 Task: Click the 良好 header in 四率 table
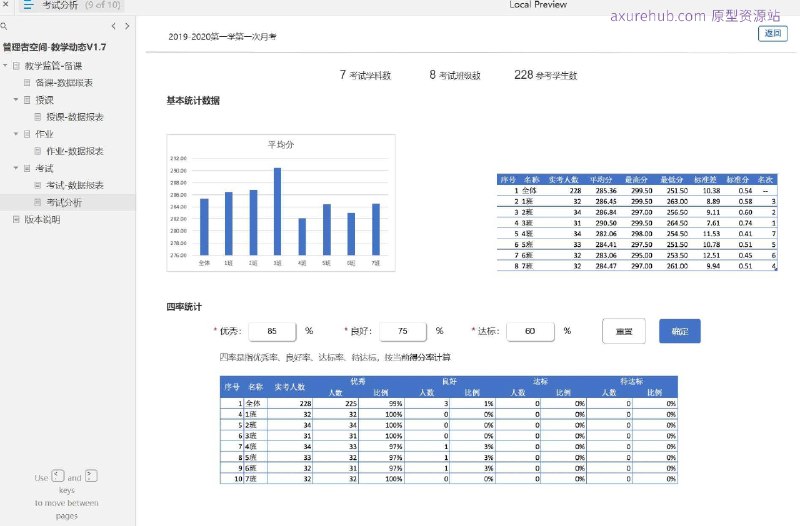click(x=449, y=382)
